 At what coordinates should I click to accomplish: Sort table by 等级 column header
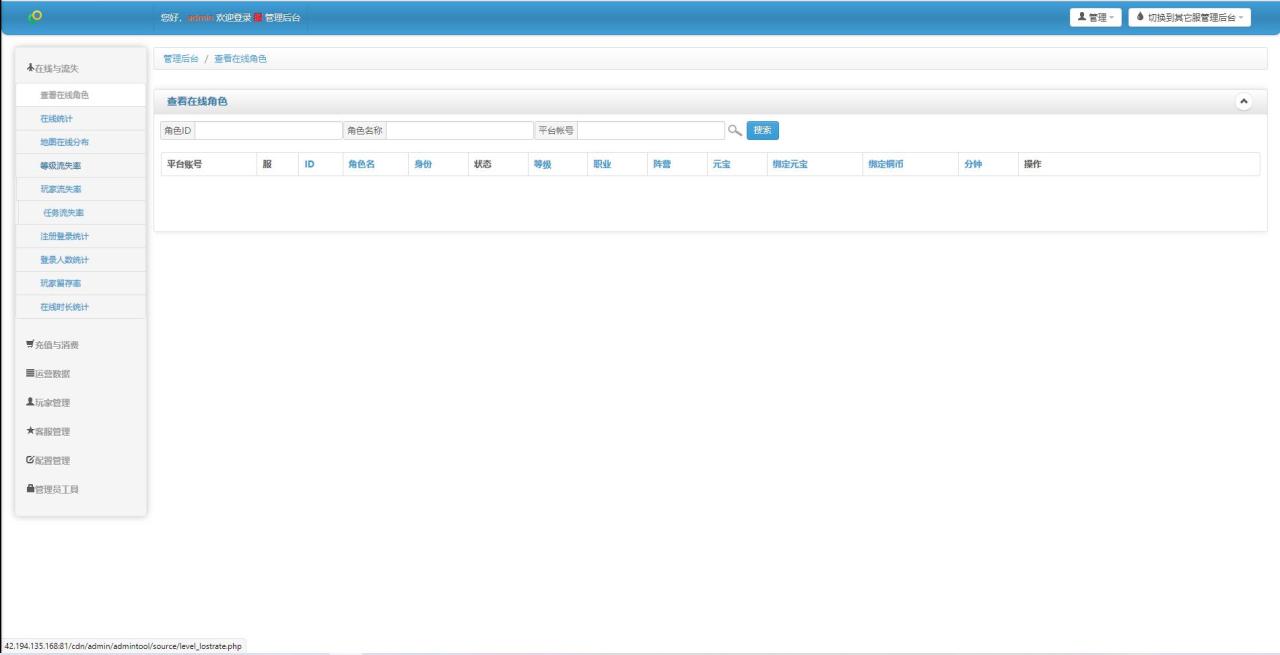tap(542, 164)
